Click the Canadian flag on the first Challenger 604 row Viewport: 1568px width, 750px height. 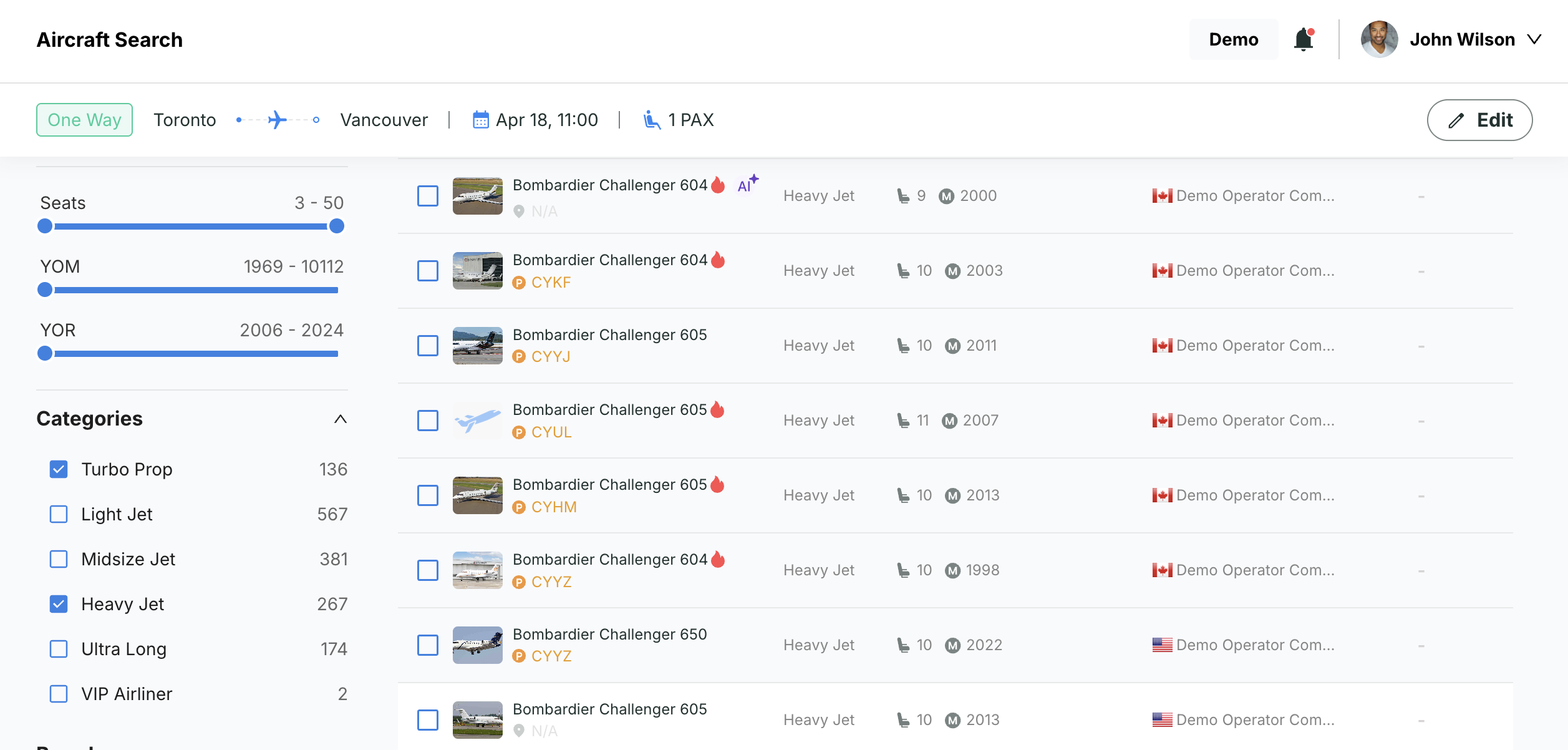[x=1162, y=196]
